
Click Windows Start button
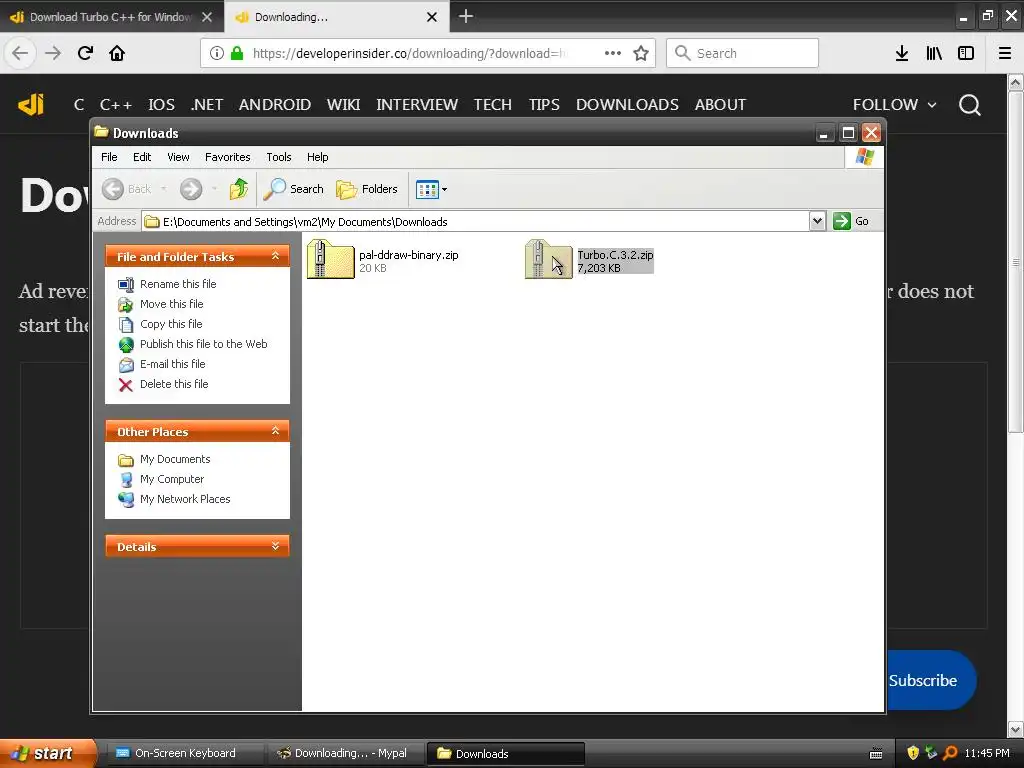[x=48, y=753]
